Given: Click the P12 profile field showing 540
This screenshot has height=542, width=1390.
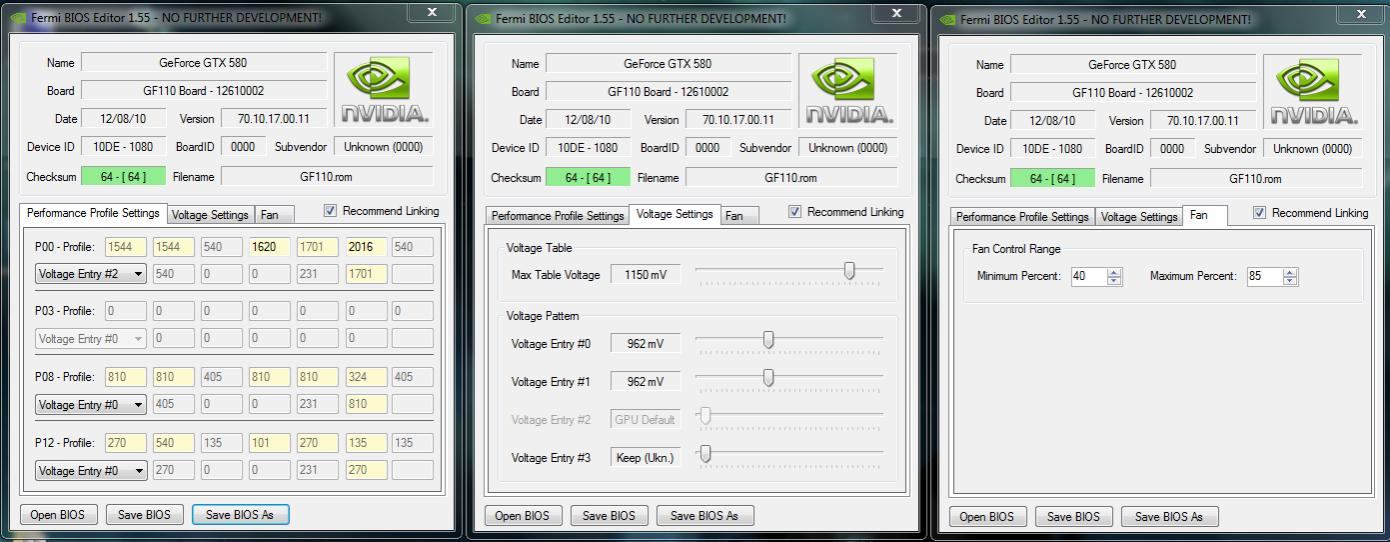Looking at the screenshot, I should pyautogui.click(x=172, y=443).
